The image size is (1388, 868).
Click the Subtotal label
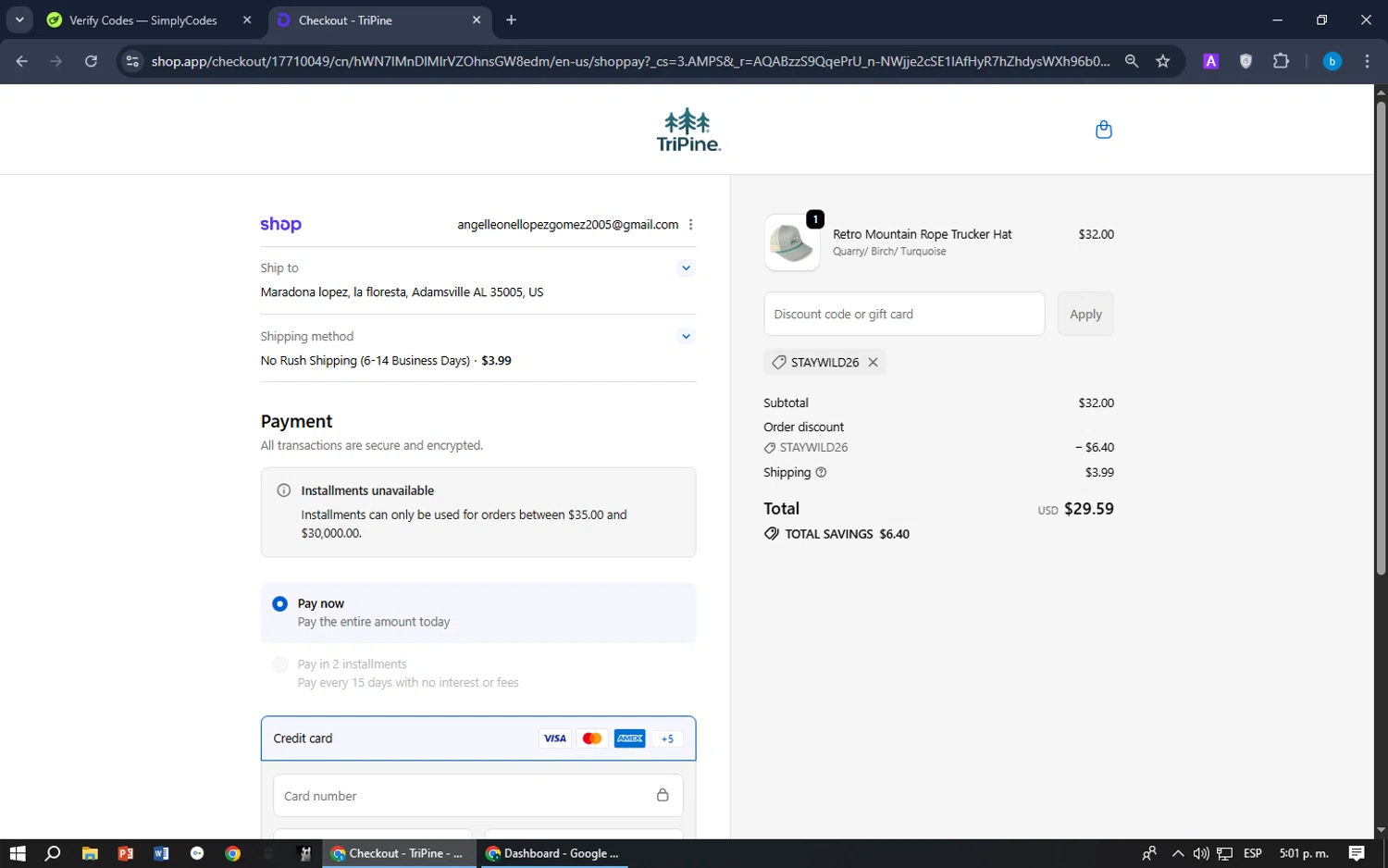click(787, 403)
